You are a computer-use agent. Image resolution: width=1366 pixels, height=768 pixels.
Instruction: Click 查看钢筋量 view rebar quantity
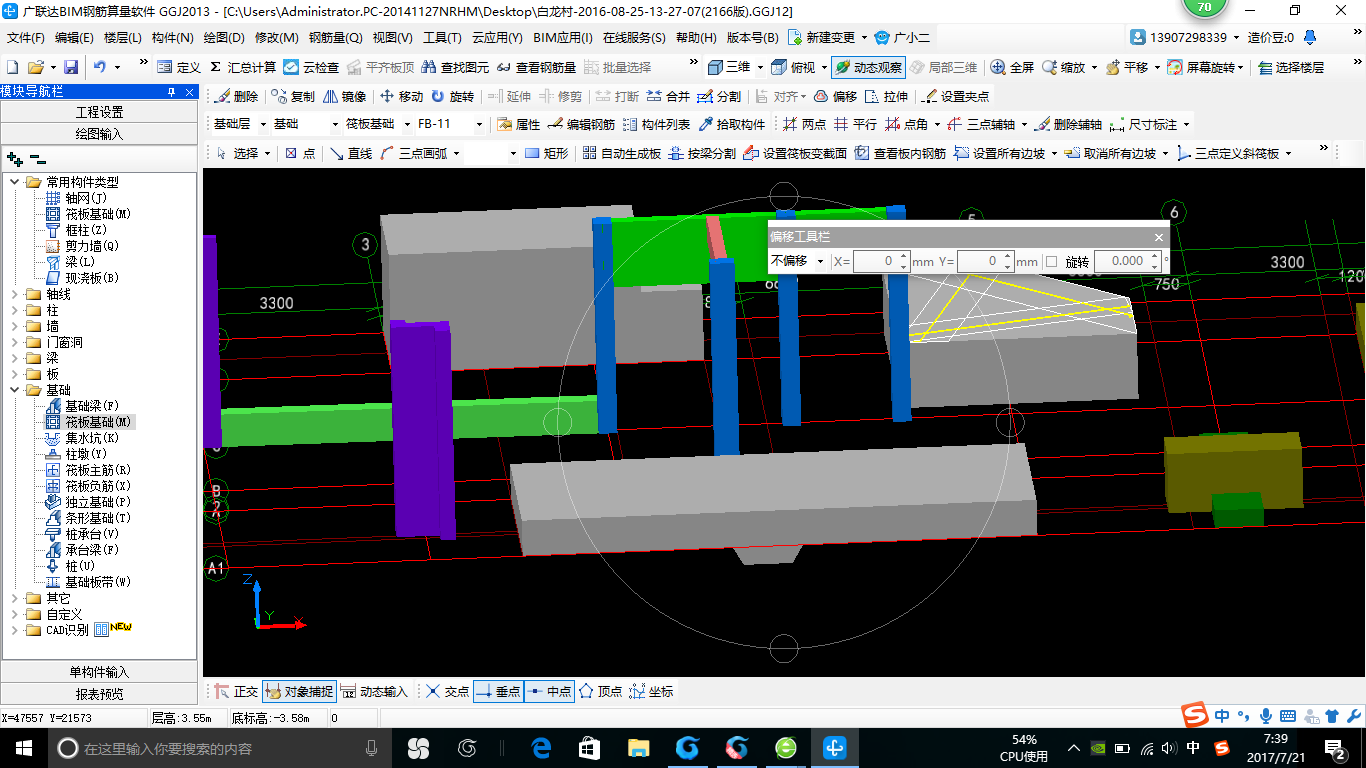click(x=536, y=67)
